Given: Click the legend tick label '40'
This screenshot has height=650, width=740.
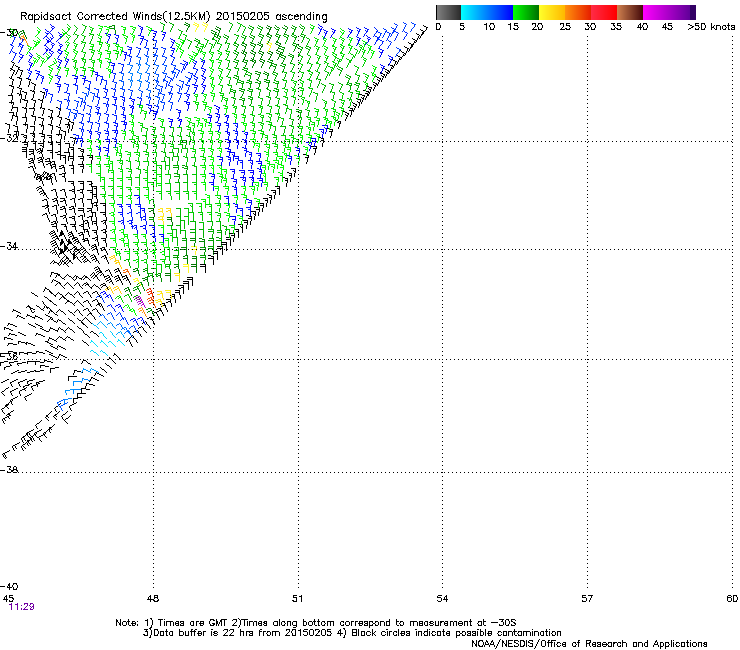Looking at the screenshot, I should [642, 27].
